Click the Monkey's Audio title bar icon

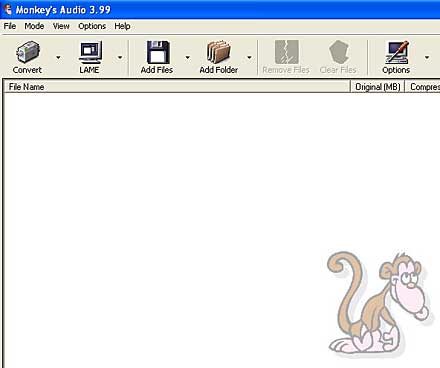(7, 9)
